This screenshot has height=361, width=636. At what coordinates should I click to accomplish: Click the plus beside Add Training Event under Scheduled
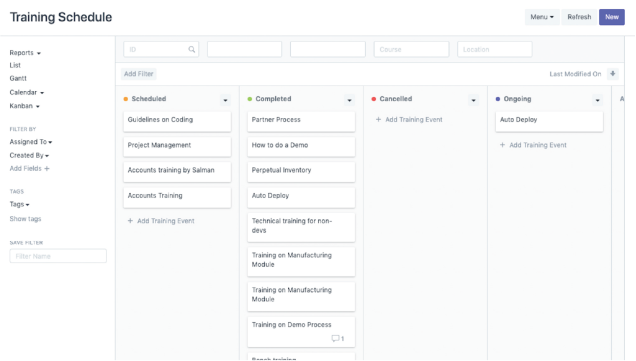[130, 221]
